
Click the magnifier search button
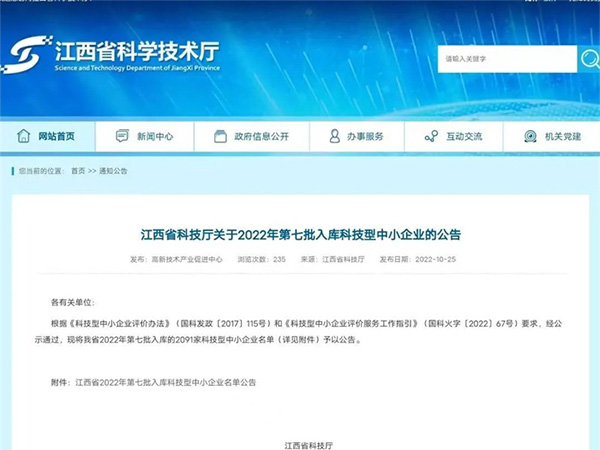pos(590,59)
